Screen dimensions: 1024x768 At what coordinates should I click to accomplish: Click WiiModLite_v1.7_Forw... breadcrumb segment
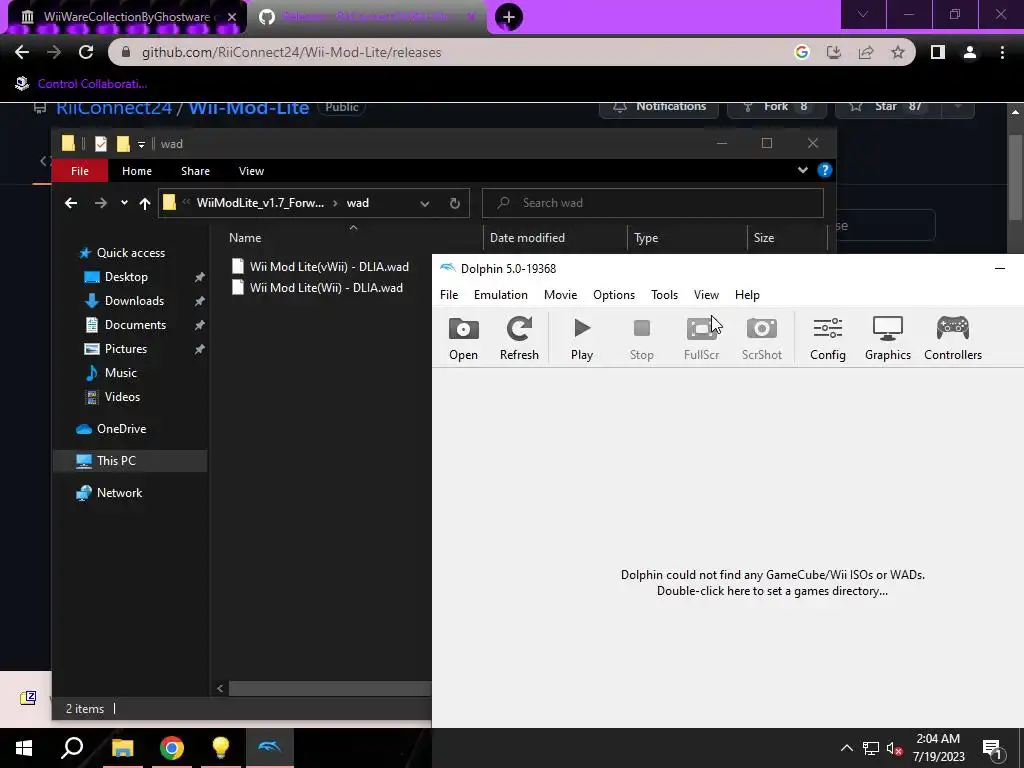click(x=260, y=203)
